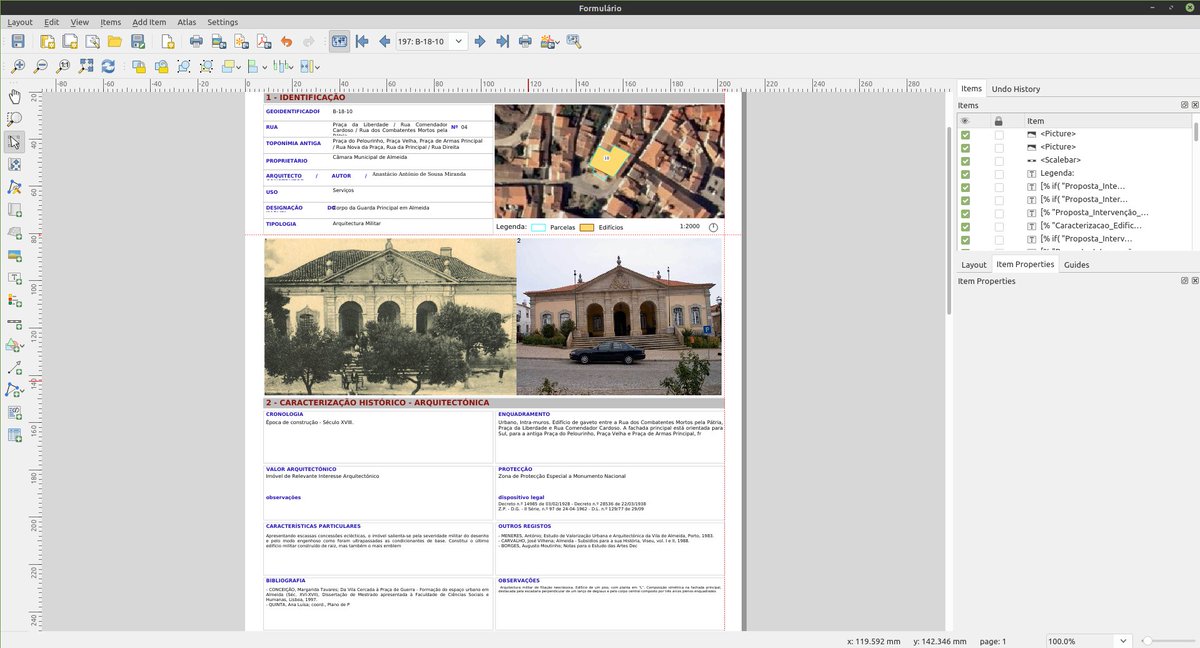Lock the selected items

pos(138,66)
